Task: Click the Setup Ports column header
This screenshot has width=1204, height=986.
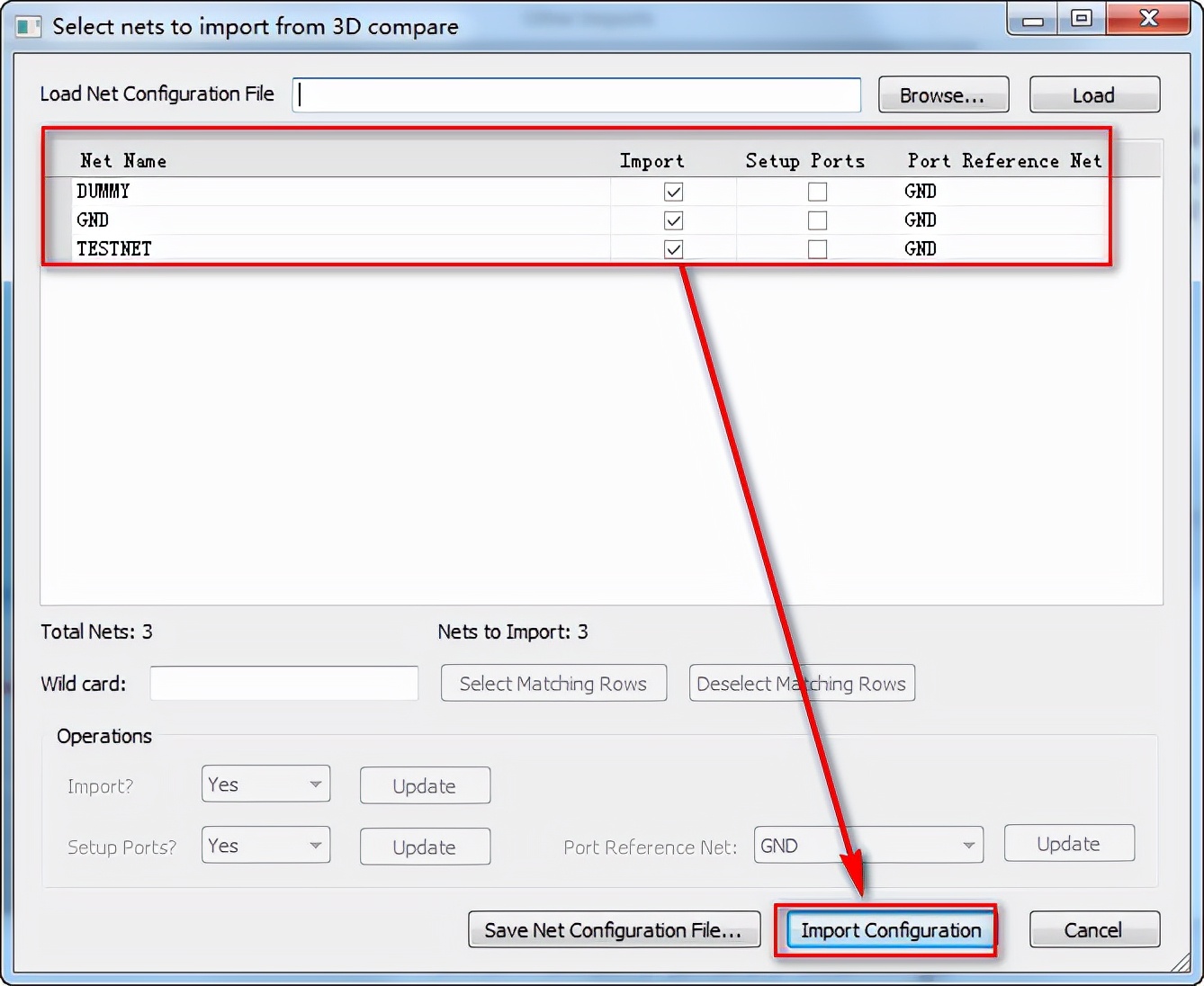Action: (x=805, y=161)
